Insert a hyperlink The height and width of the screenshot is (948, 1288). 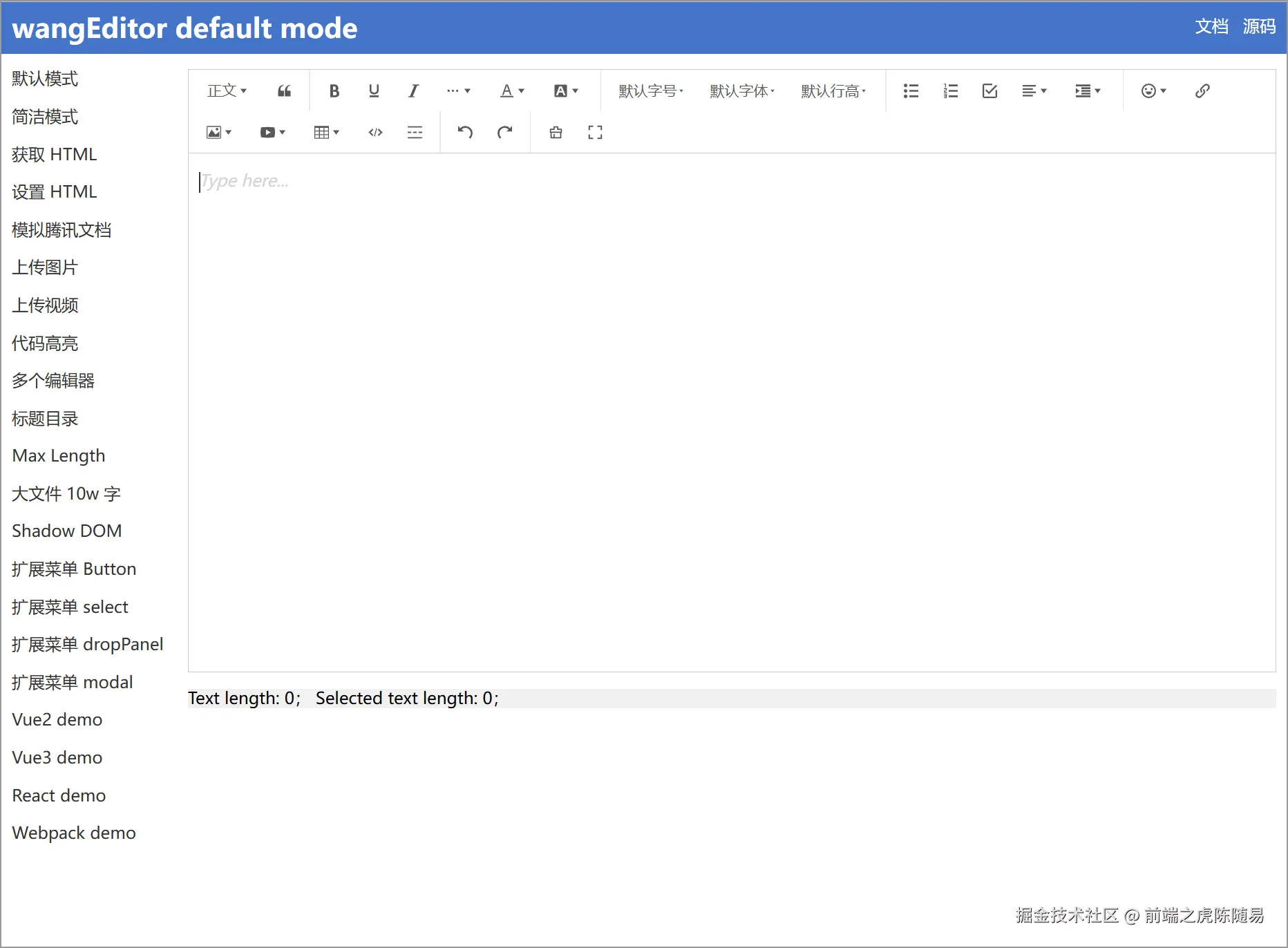(1202, 91)
